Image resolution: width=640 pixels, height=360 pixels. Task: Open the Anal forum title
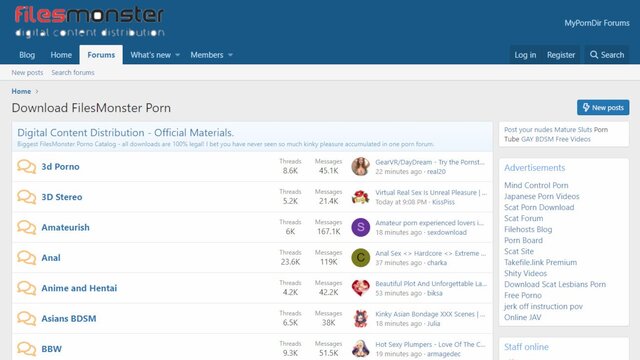pyautogui.click(x=51, y=258)
